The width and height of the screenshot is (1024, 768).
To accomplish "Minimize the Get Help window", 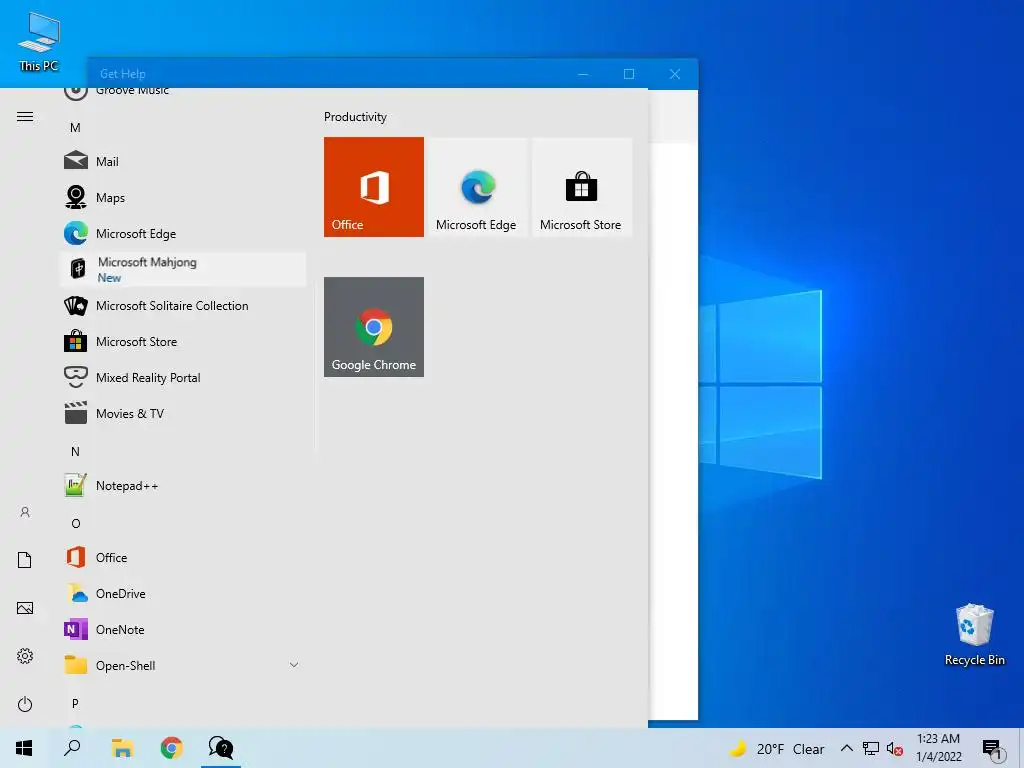I will (583, 74).
